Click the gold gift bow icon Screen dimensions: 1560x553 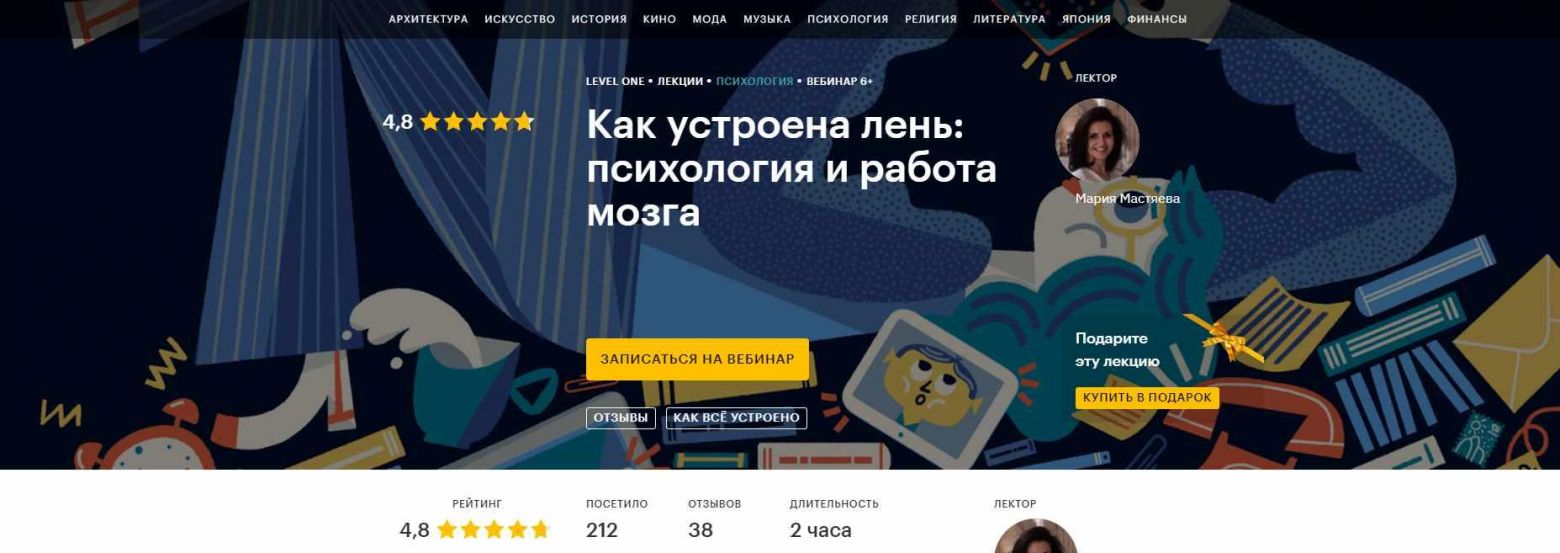(x=1222, y=338)
